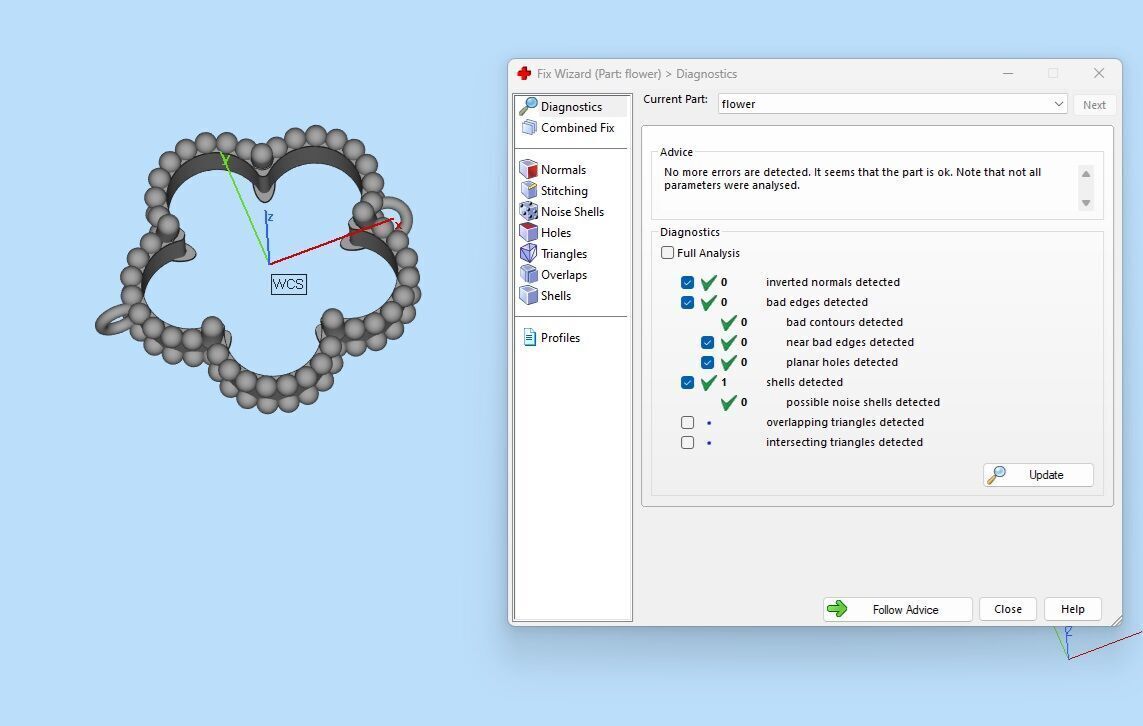Uncheck inverted normals detected checkbox
This screenshot has height=726, width=1143.
coord(687,282)
